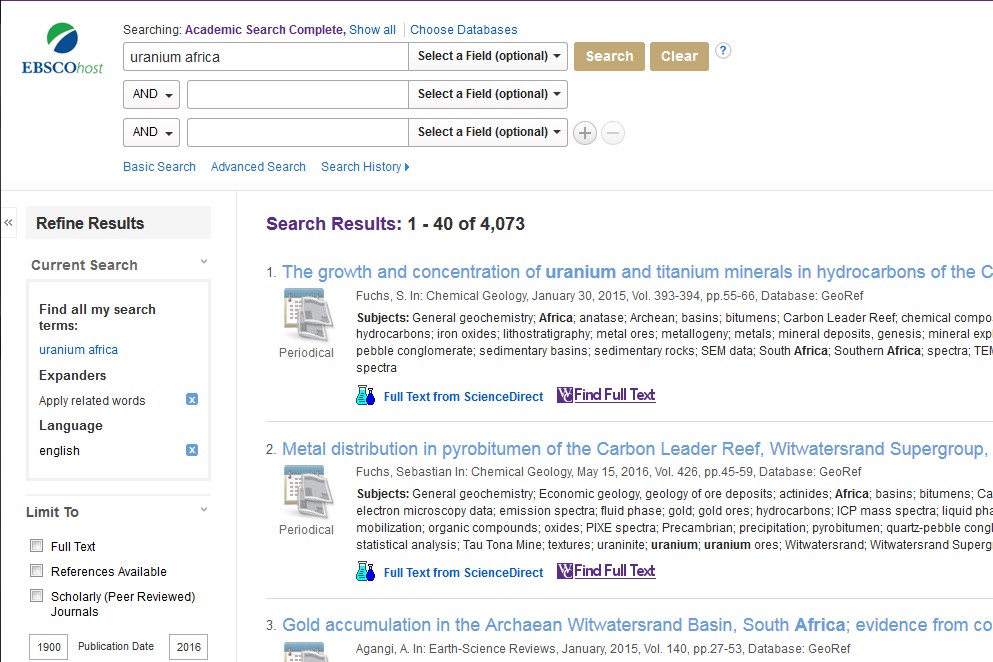This screenshot has width=993, height=662.
Task: Click Periodical icon for result 1
Action: pos(307,315)
